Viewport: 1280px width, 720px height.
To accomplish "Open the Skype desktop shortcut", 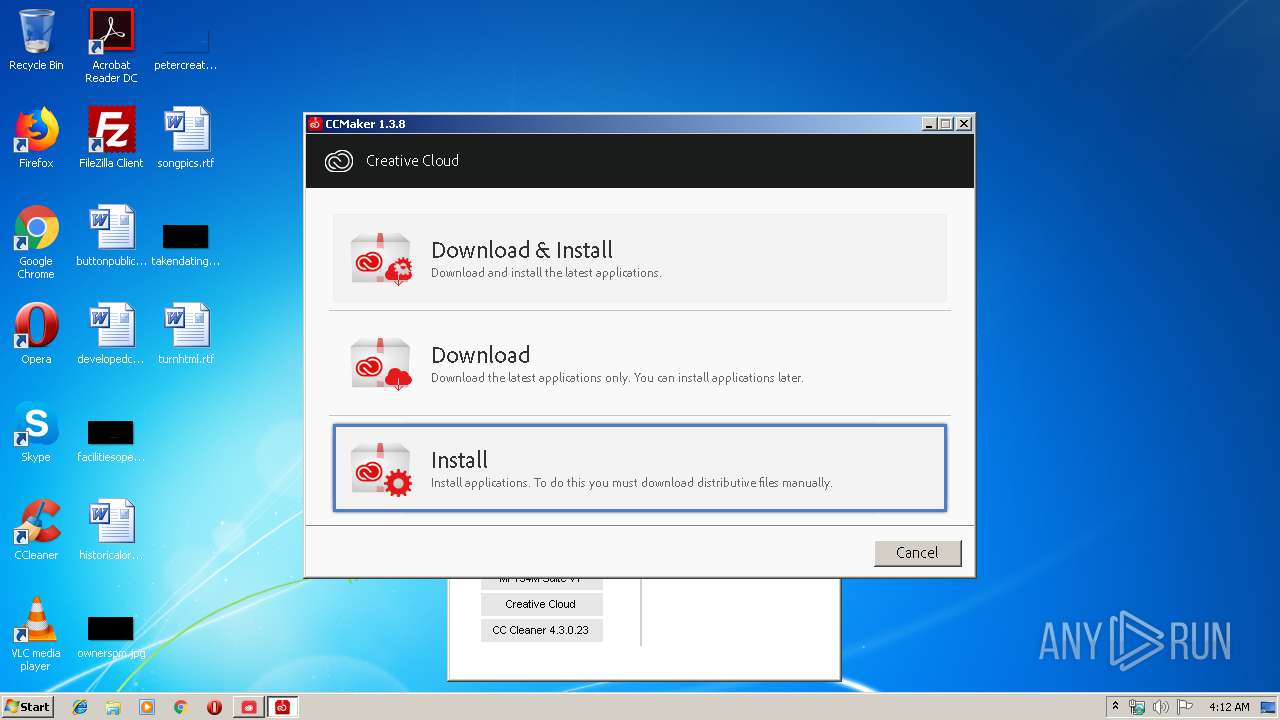I will point(36,432).
